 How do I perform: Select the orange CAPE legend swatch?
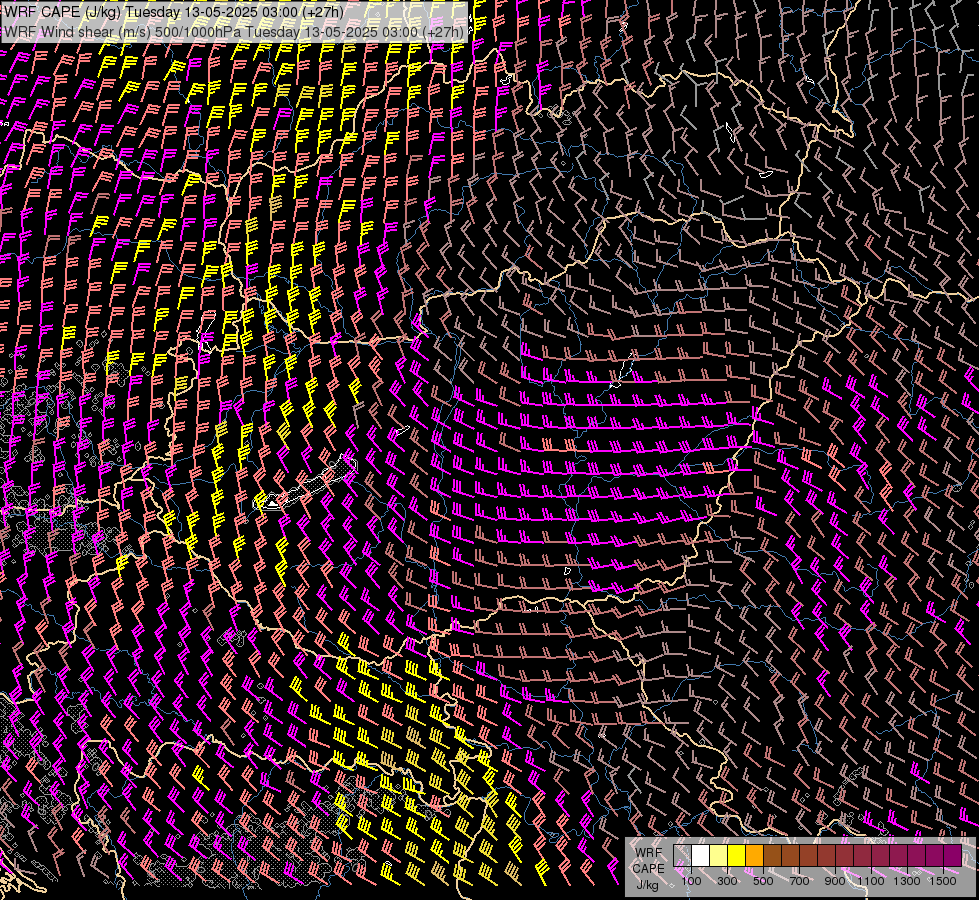(x=754, y=855)
